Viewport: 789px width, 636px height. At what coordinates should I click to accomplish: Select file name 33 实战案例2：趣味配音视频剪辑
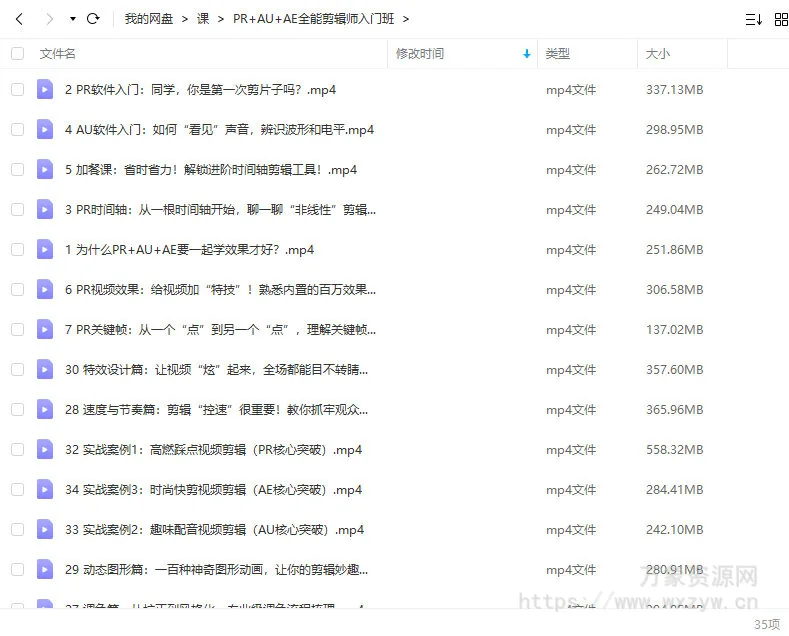tap(214, 530)
